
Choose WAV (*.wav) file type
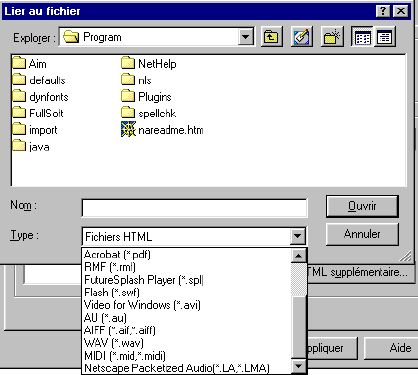coord(187,343)
